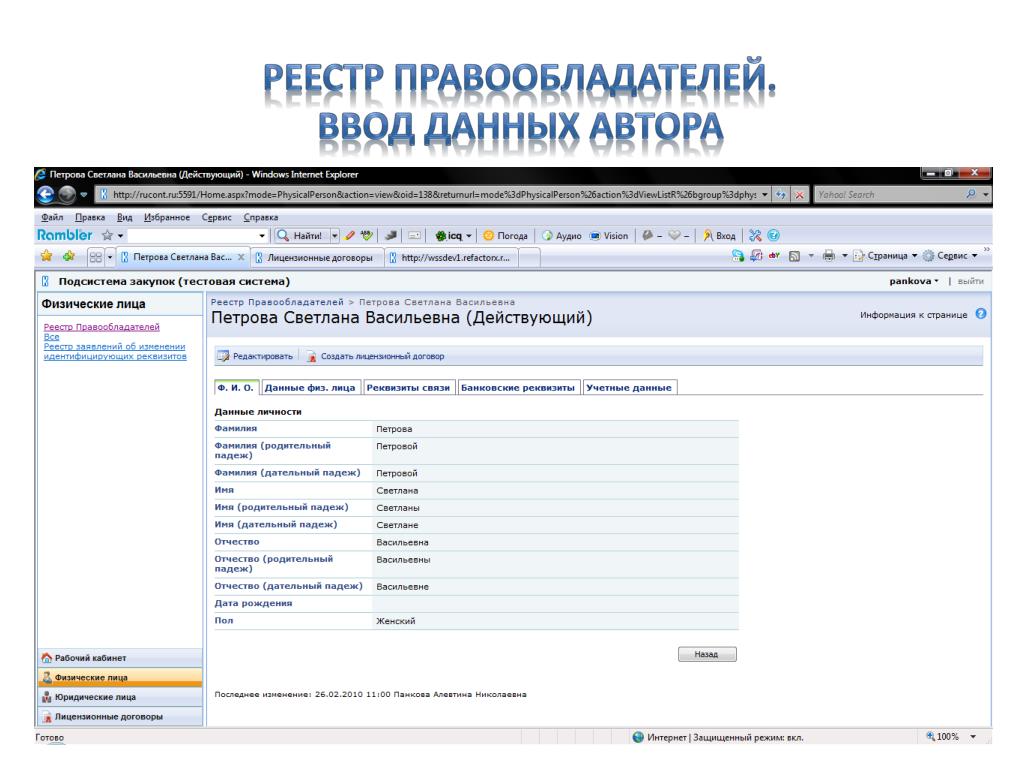Open the Справка menu
Viewport: 1024px width, 768px height.
pyautogui.click(x=261, y=217)
